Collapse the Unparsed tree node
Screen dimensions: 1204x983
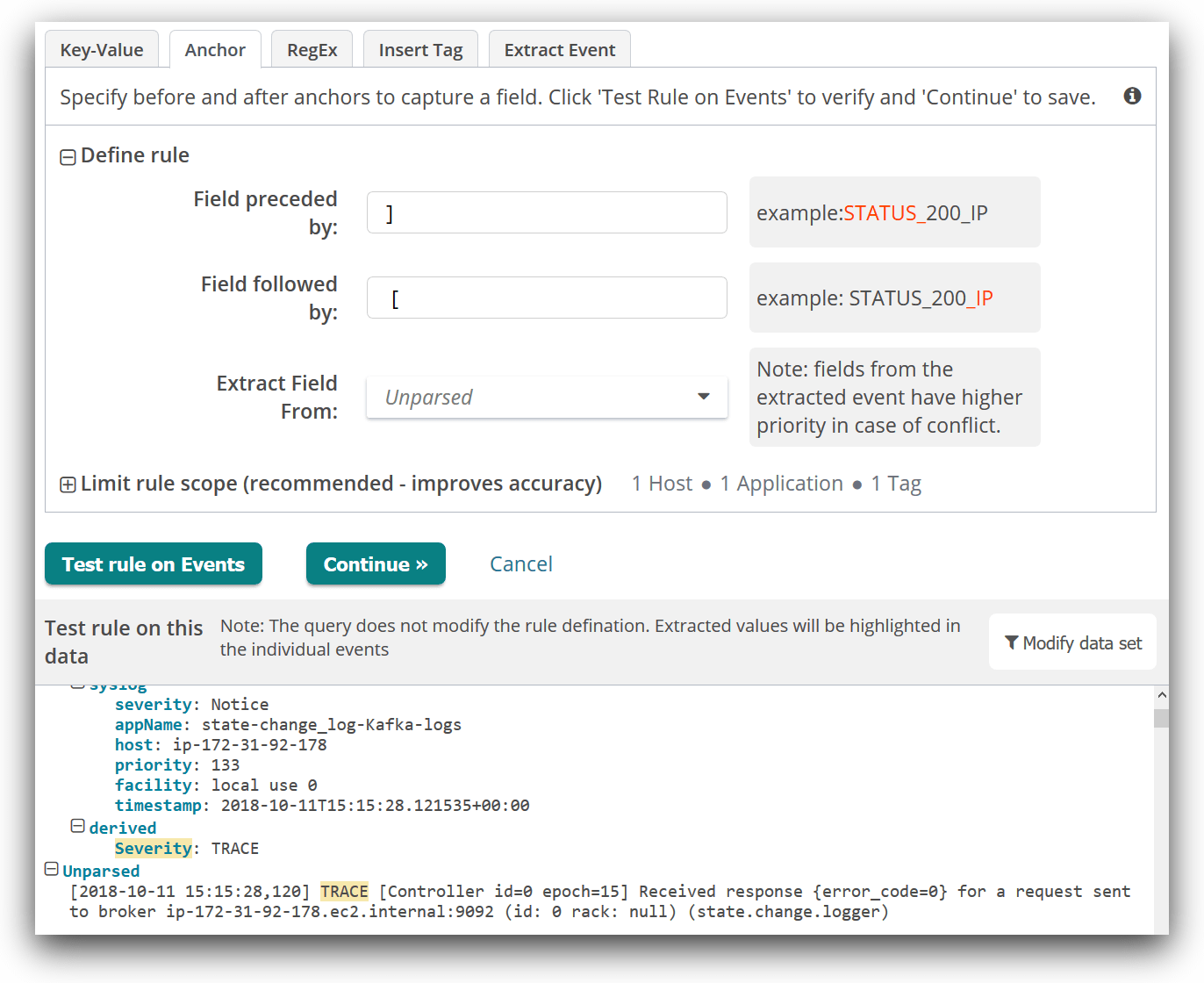pos(51,870)
